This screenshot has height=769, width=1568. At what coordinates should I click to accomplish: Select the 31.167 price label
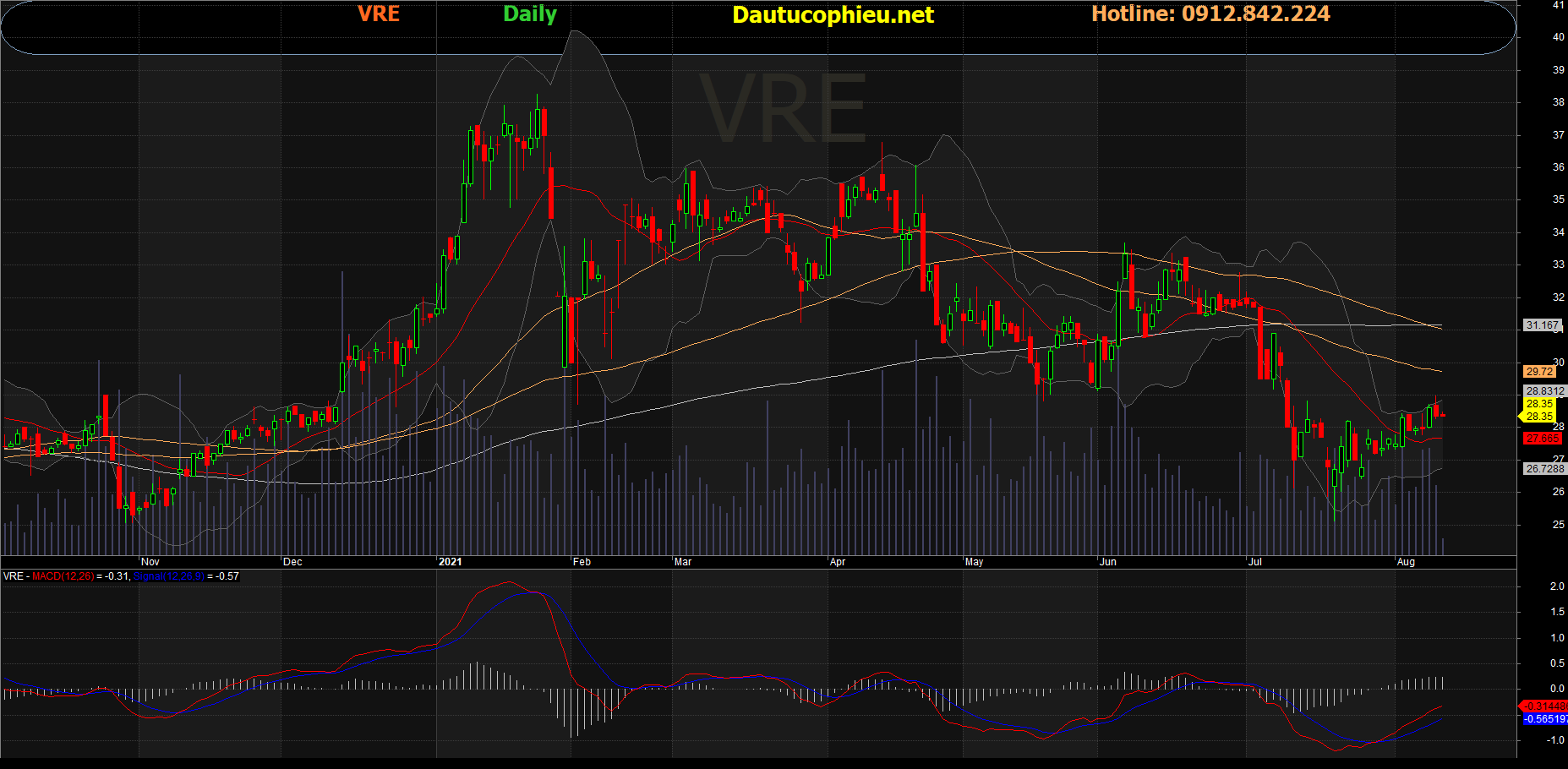click(x=1543, y=325)
